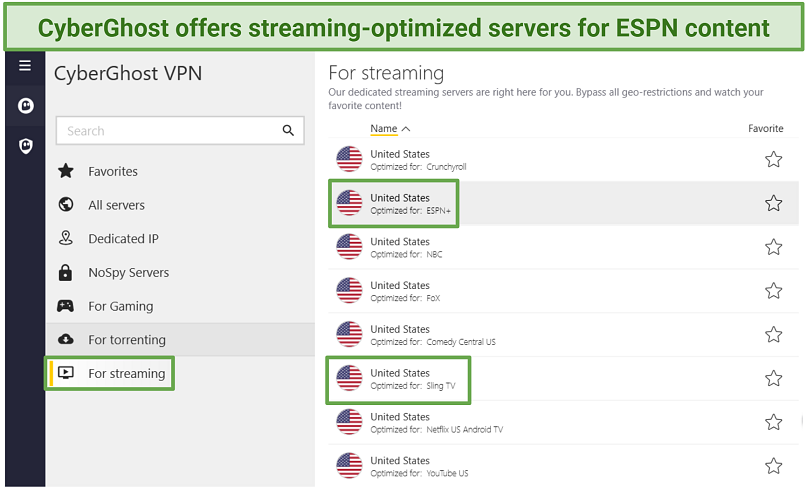Click the search magnifier icon
806x489 pixels.
point(288,131)
